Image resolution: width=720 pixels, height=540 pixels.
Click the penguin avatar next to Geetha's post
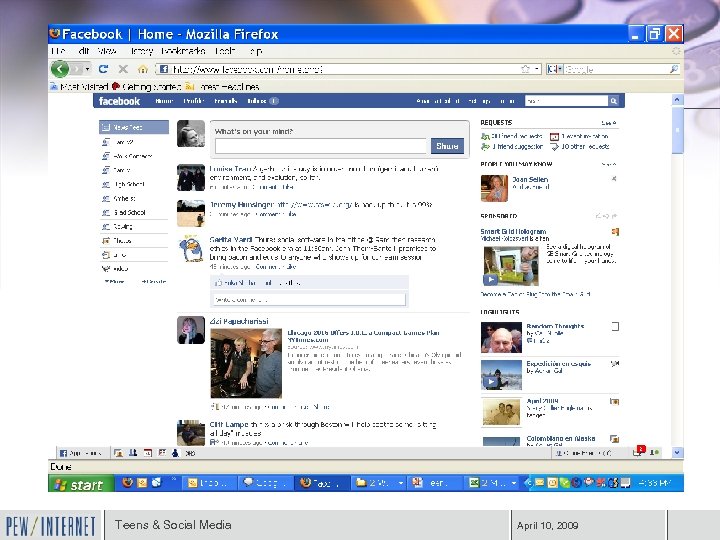click(191, 248)
